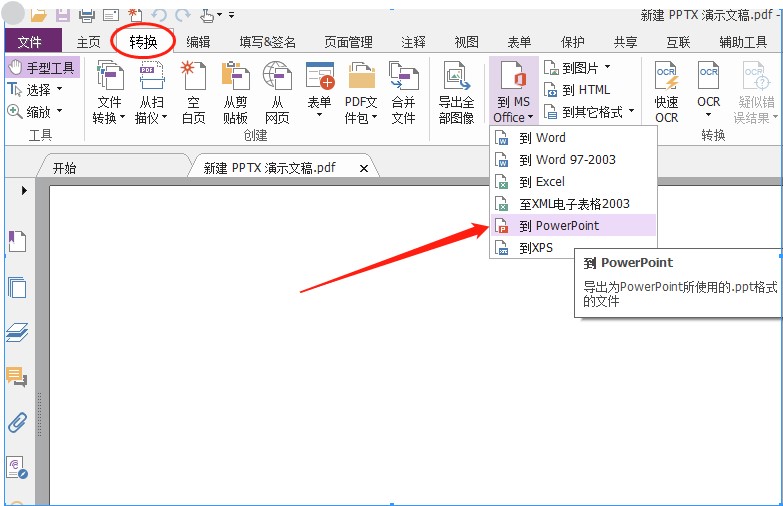Click the undo arrow icon
This screenshot has height=506, width=783.
[x=159, y=15]
